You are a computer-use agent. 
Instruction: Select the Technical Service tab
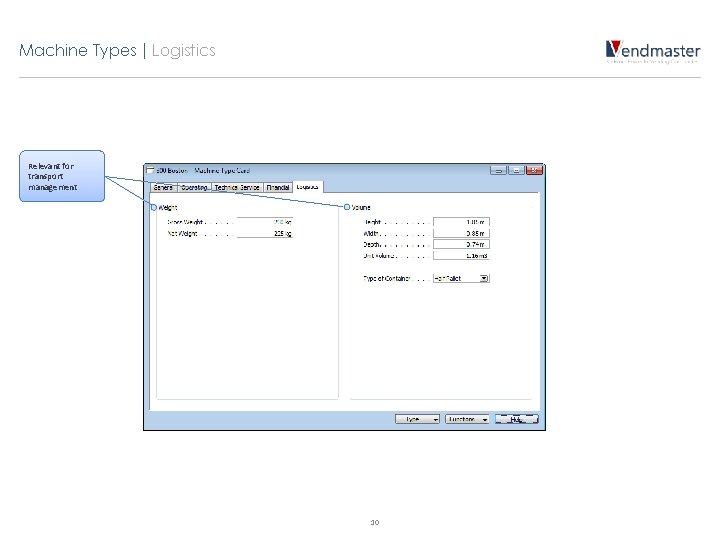(237, 187)
